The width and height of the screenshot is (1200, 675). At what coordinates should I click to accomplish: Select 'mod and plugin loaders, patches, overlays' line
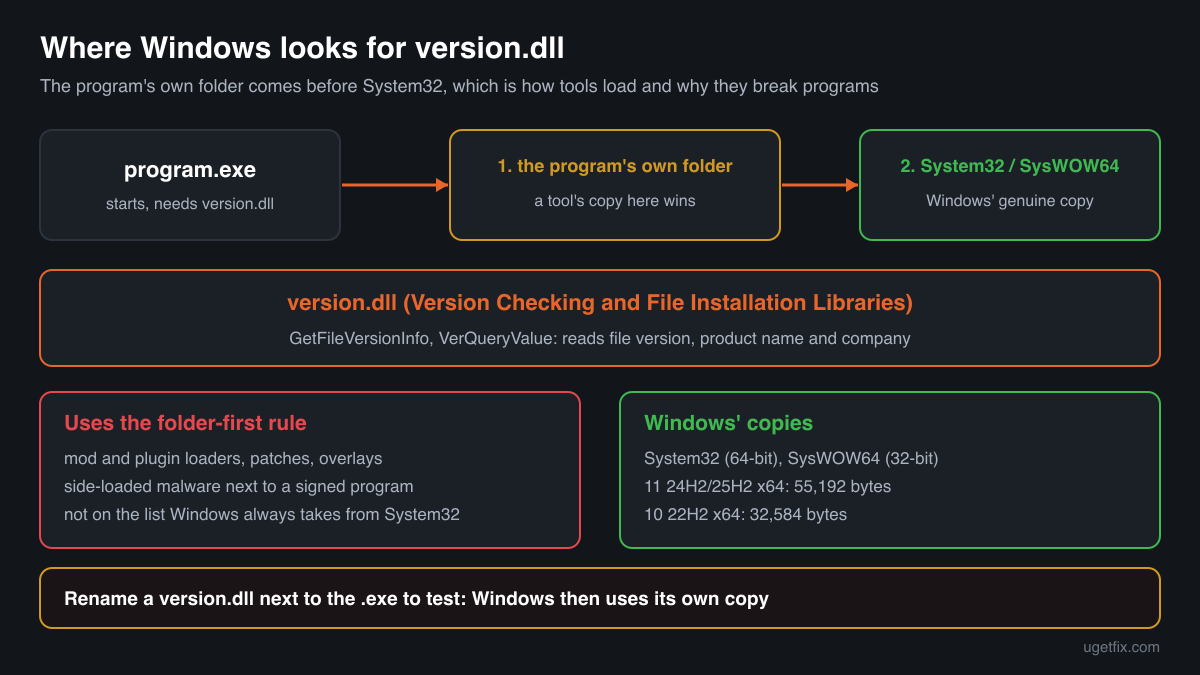(x=223, y=458)
